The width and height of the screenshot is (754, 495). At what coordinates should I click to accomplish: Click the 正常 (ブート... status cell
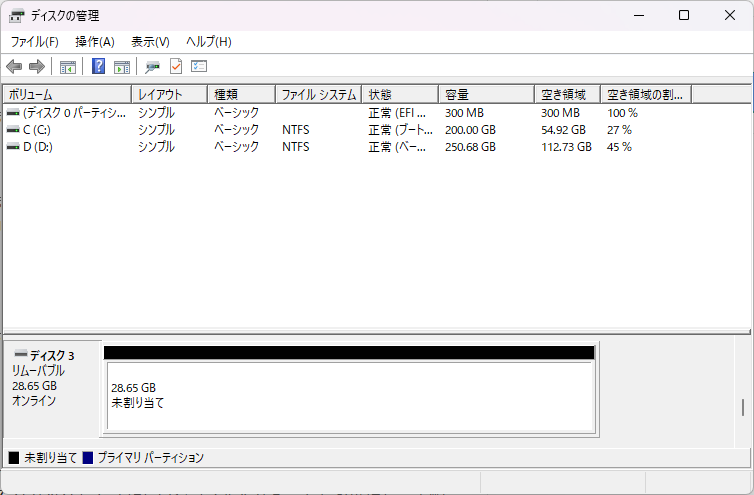pos(401,130)
